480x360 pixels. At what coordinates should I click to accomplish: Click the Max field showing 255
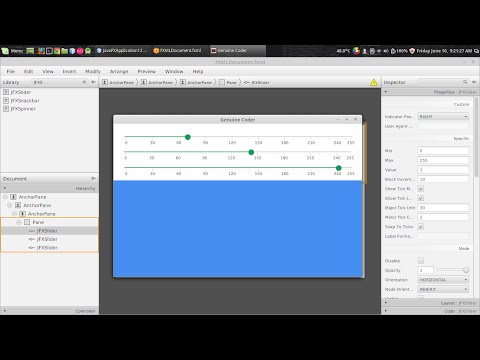[x=443, y=160]
